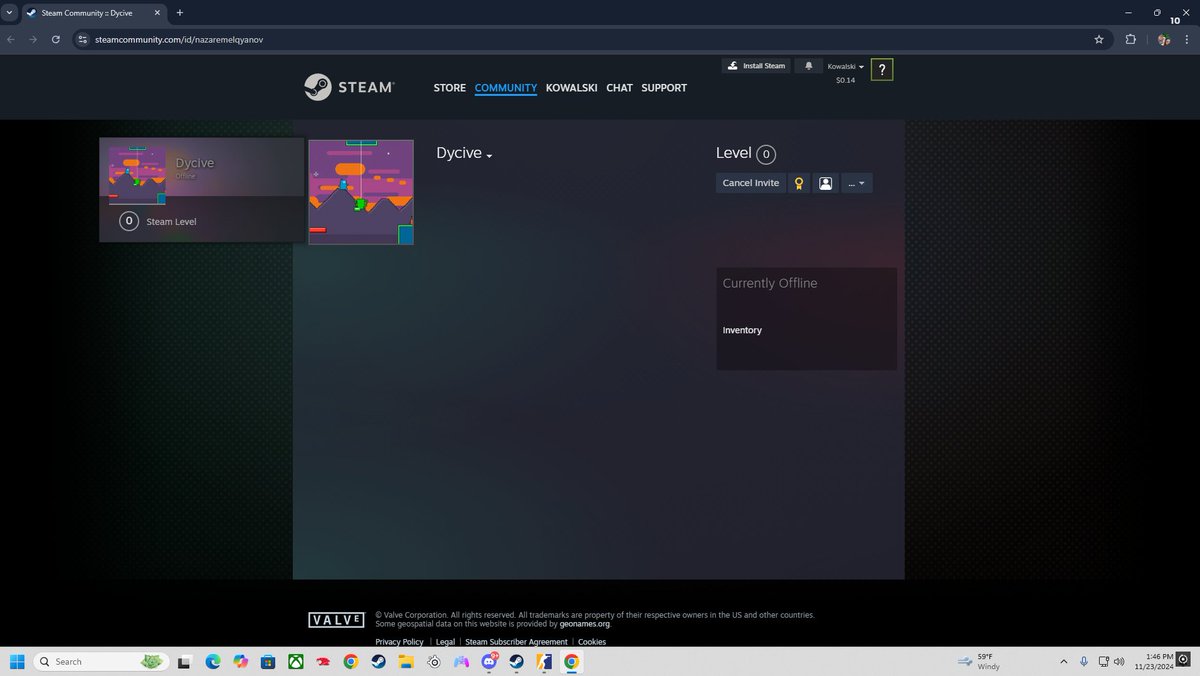
Task: Open the game controller app in taskbar
Action: point(461,661)
